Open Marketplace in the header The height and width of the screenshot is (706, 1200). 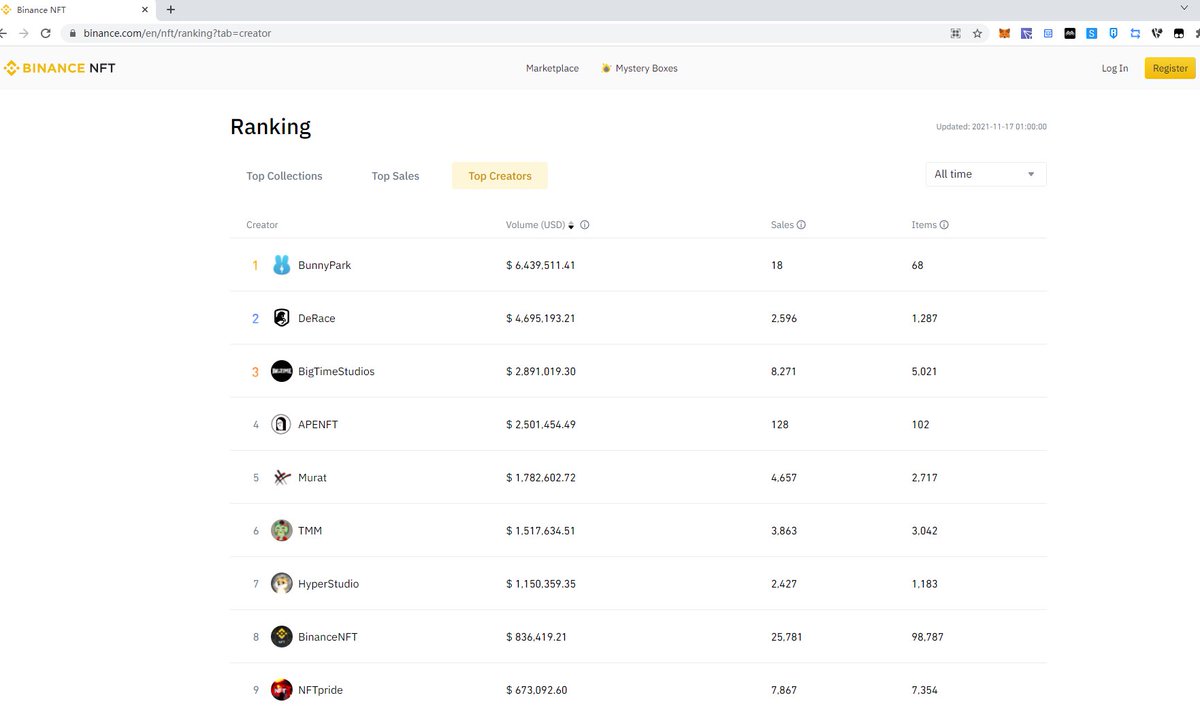552,68
